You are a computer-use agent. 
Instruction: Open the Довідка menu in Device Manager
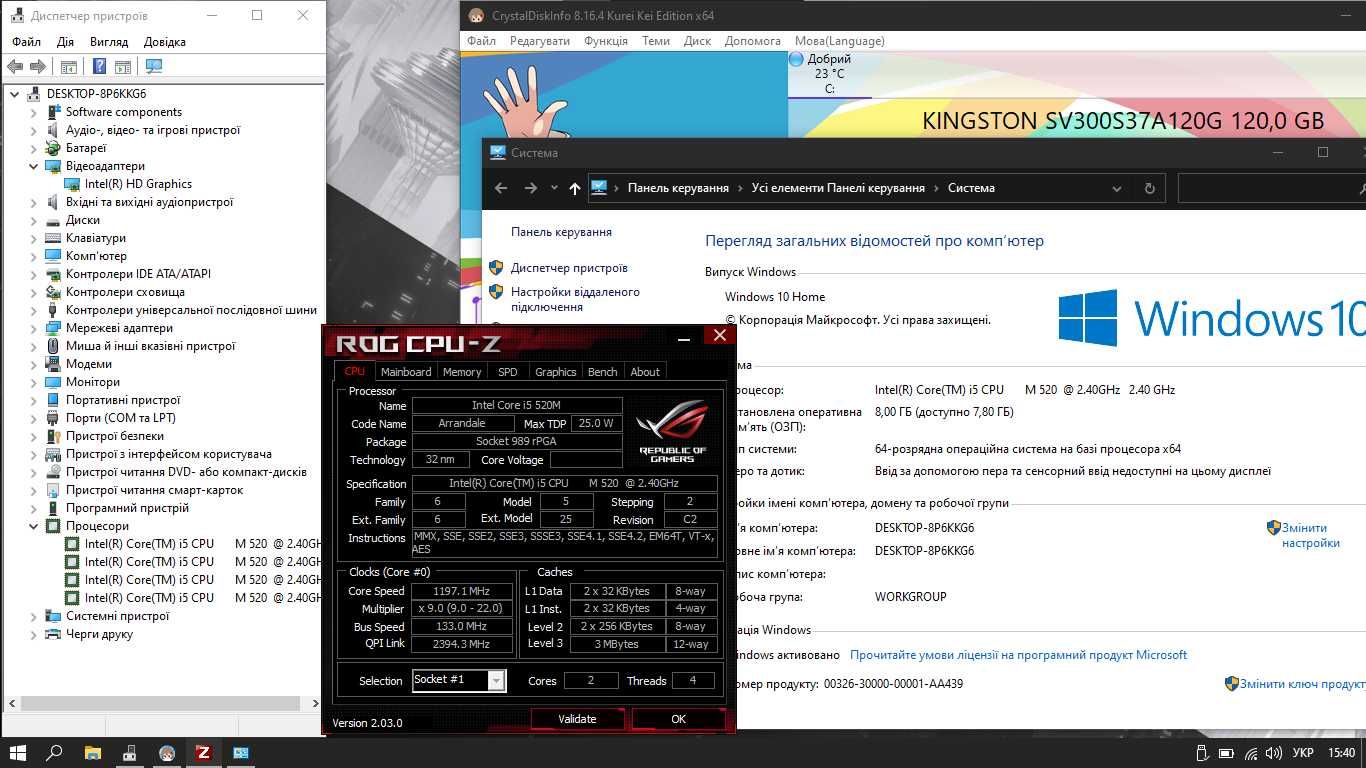pos(165,42)
